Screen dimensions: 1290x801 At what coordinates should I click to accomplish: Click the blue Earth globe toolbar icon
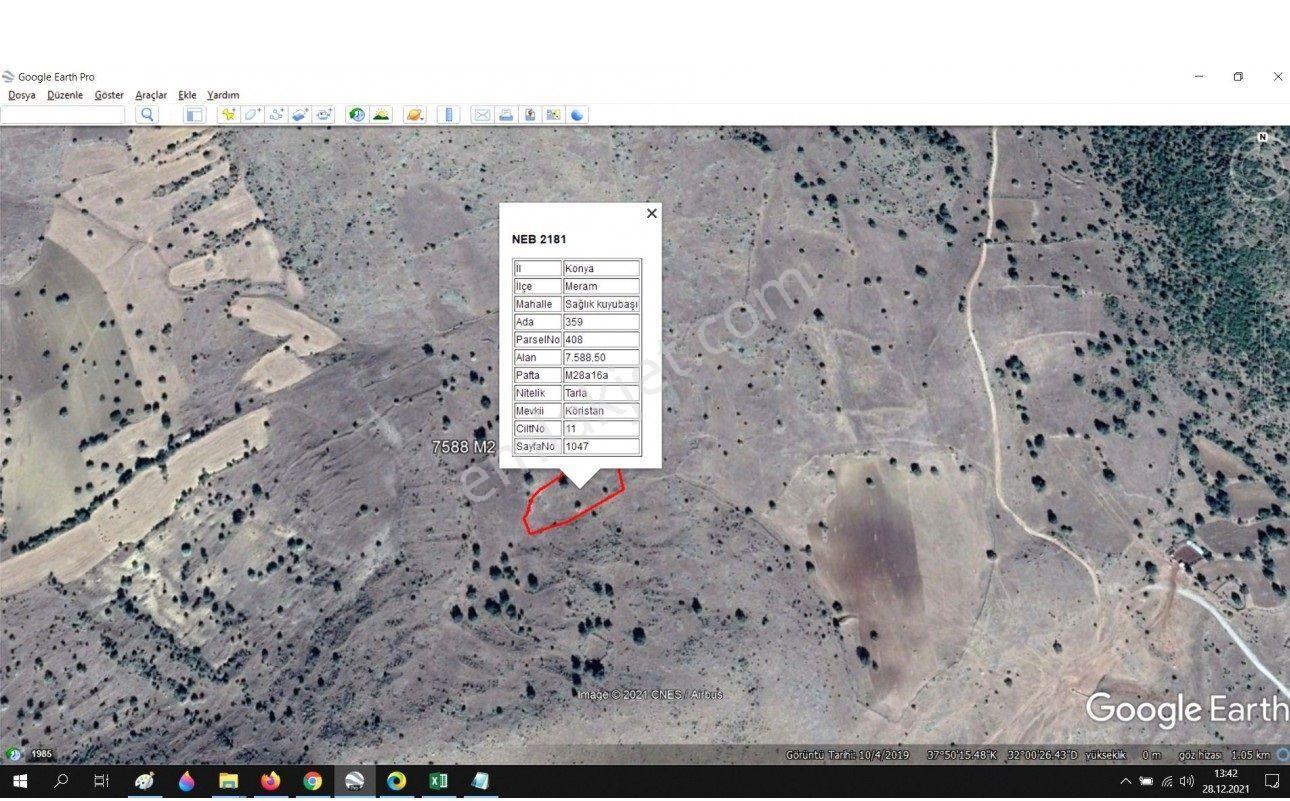[x=577, y=115]
